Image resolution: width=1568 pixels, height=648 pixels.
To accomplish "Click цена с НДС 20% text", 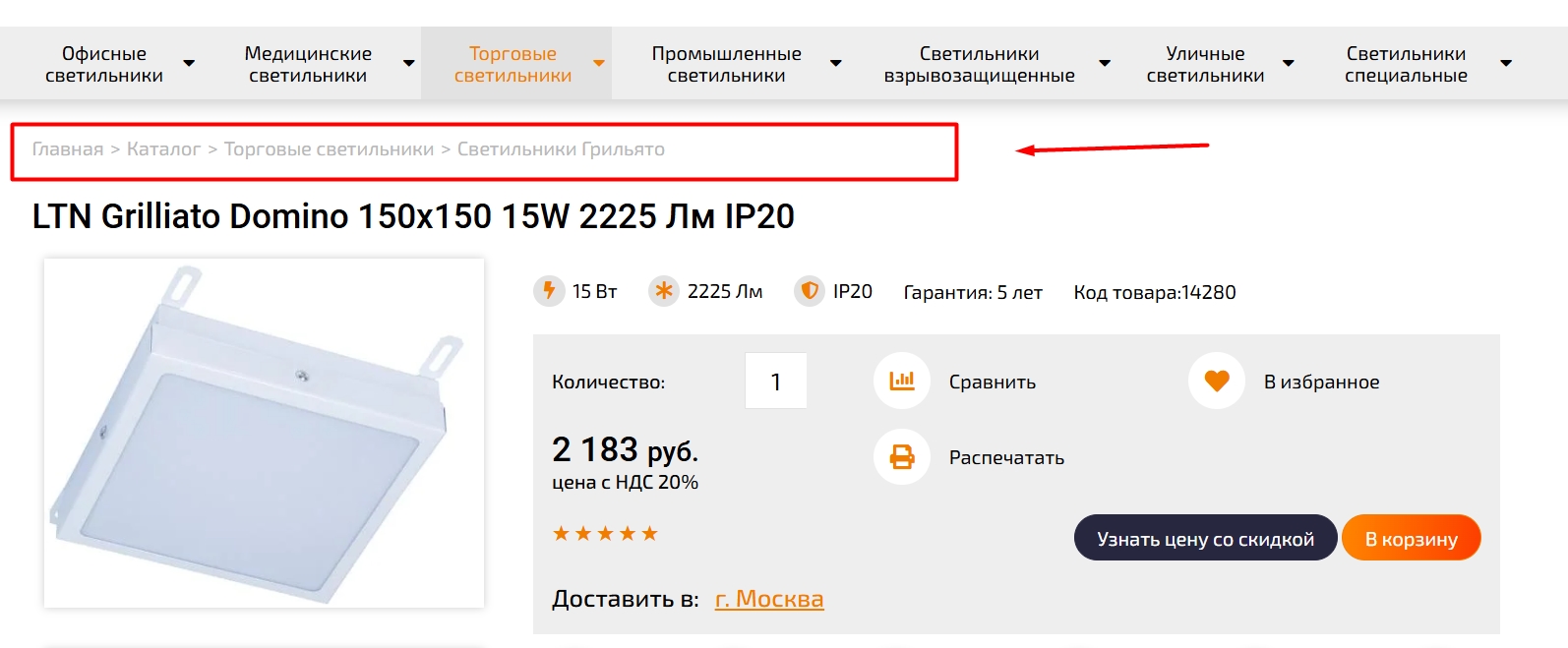I will 626,483.
